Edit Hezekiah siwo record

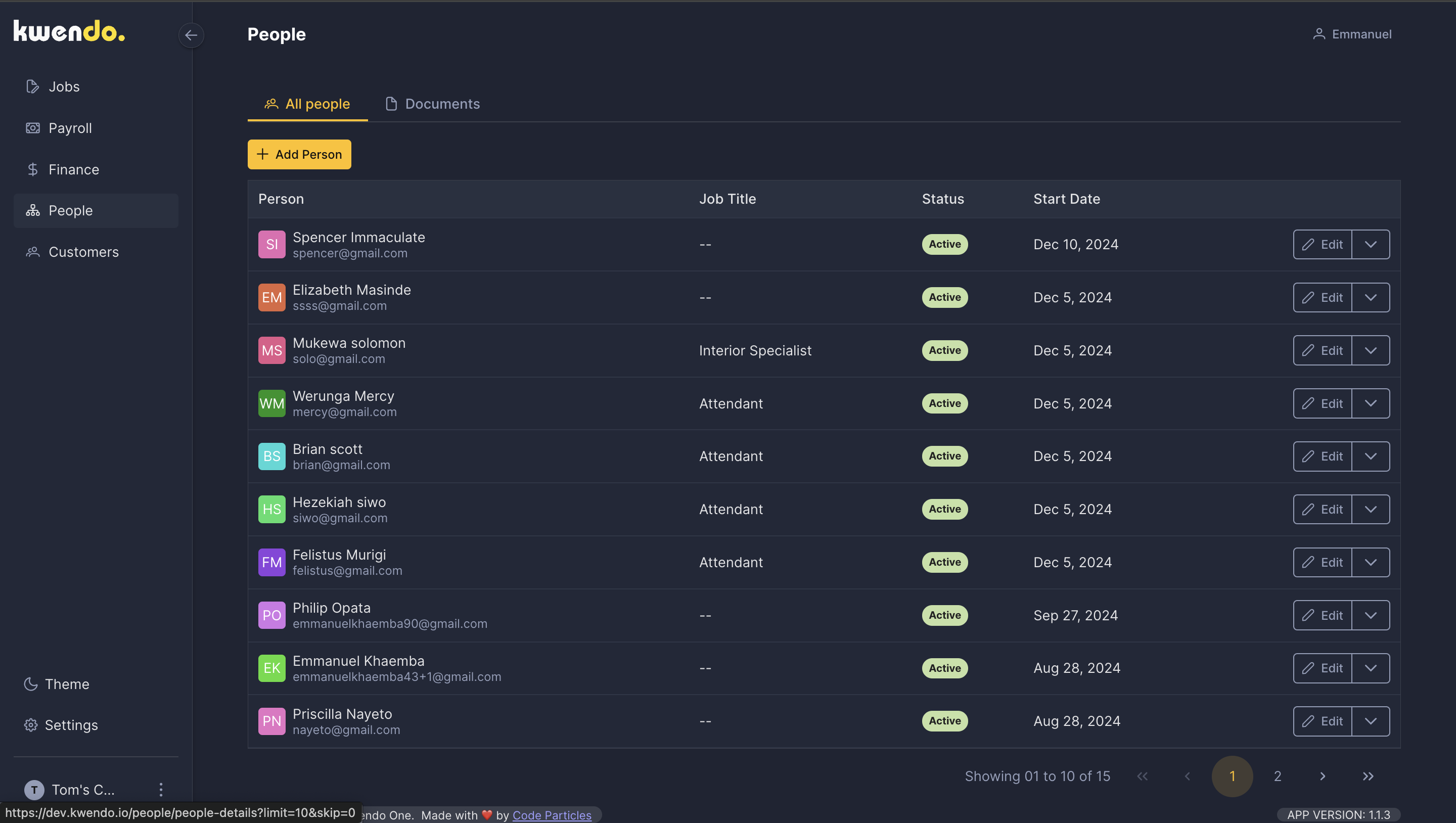pyautogui.click(x=1323, y=509)
